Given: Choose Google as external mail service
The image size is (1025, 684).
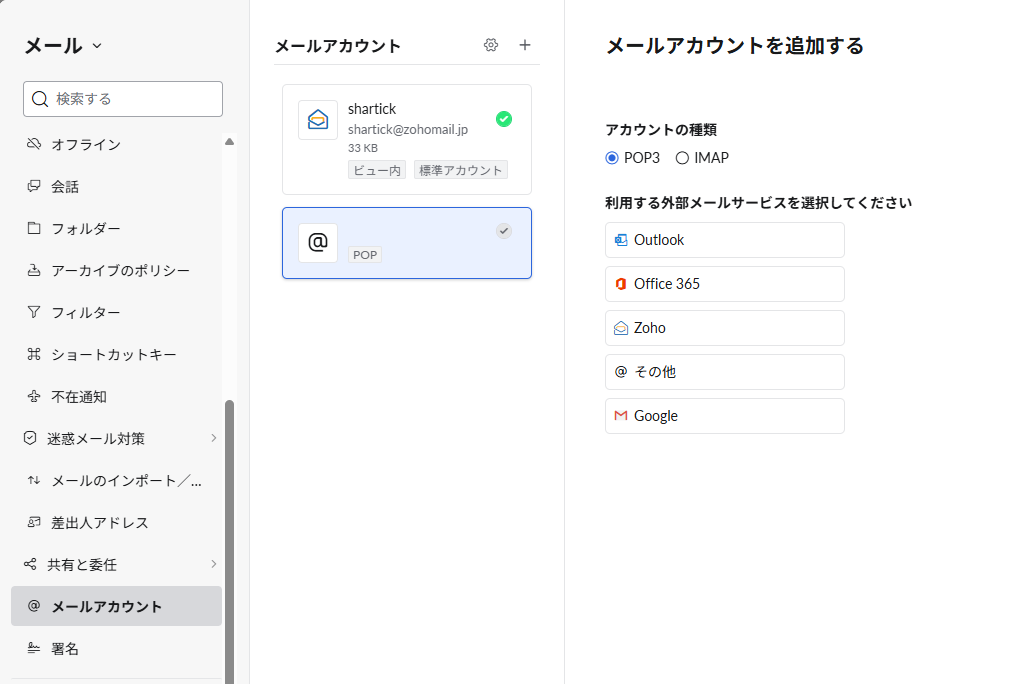Looking at the screenshot, I should click(724, 416).
